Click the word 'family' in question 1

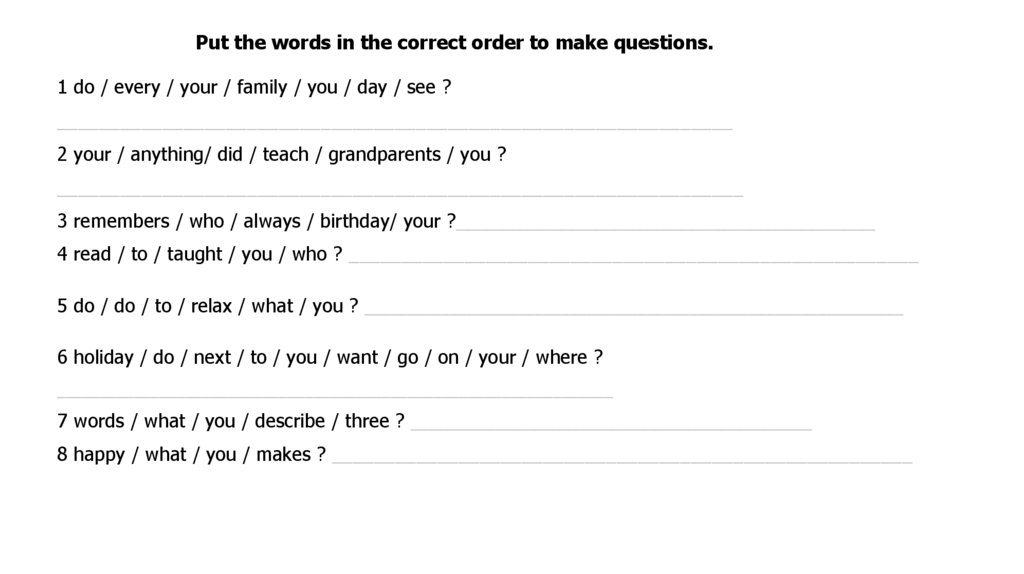pos(261,88)
